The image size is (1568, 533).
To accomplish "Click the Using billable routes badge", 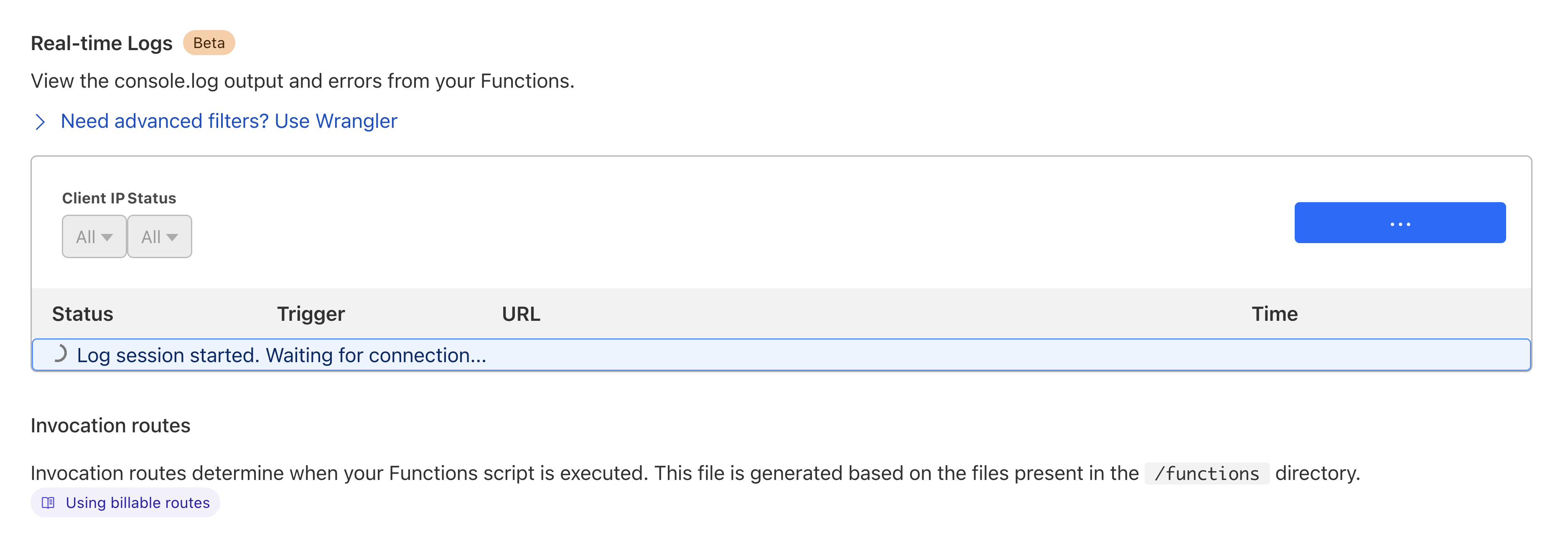I will coord(125,503).
